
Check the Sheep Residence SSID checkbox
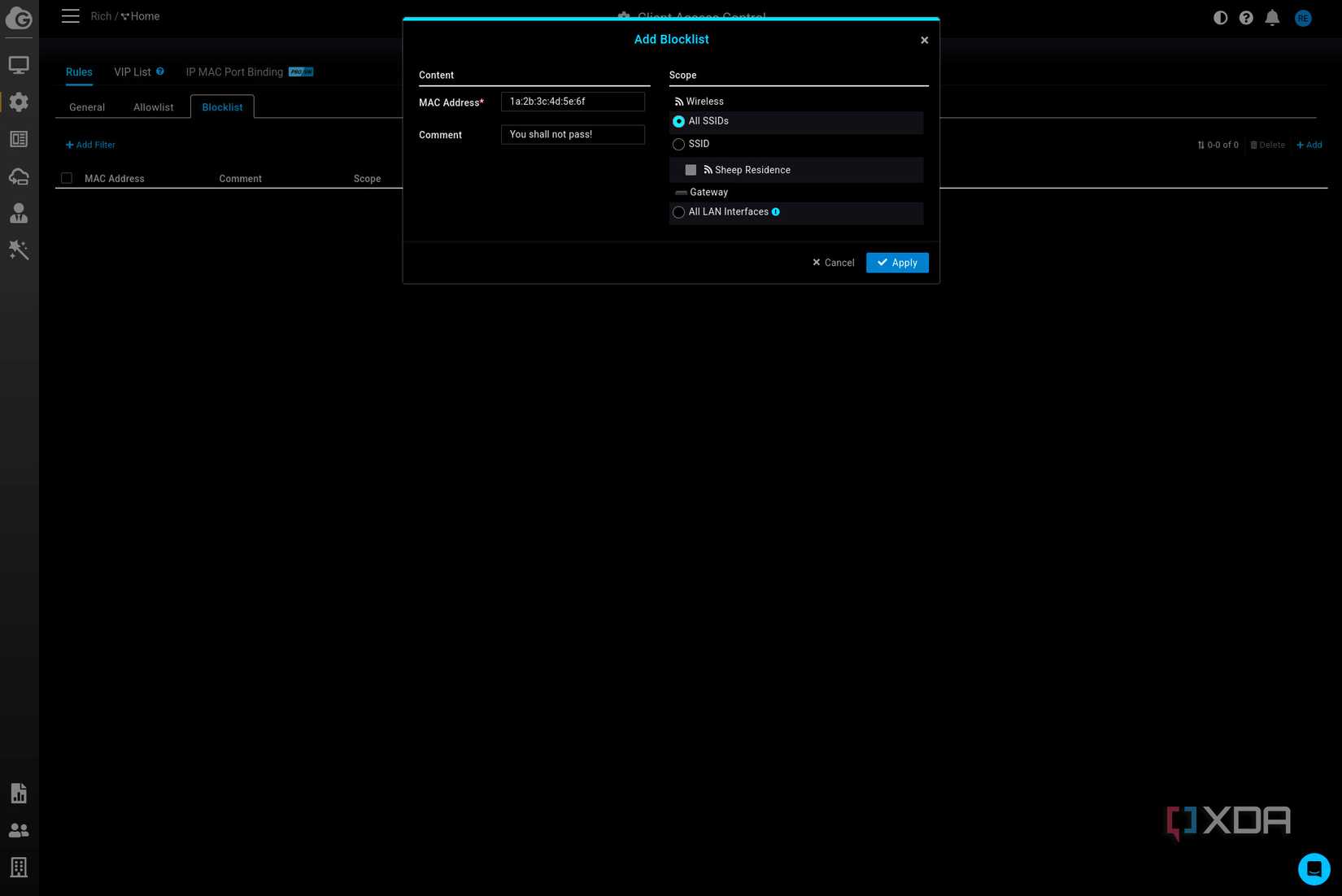coord(691,170)
